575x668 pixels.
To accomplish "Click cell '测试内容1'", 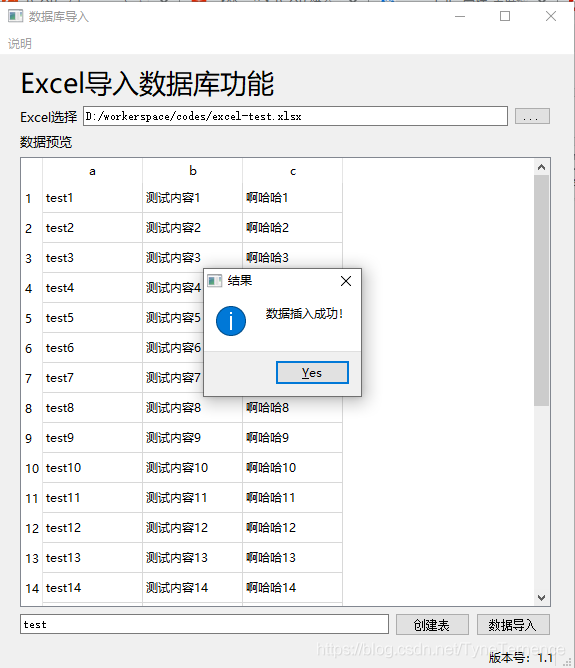I will point(193,198).
